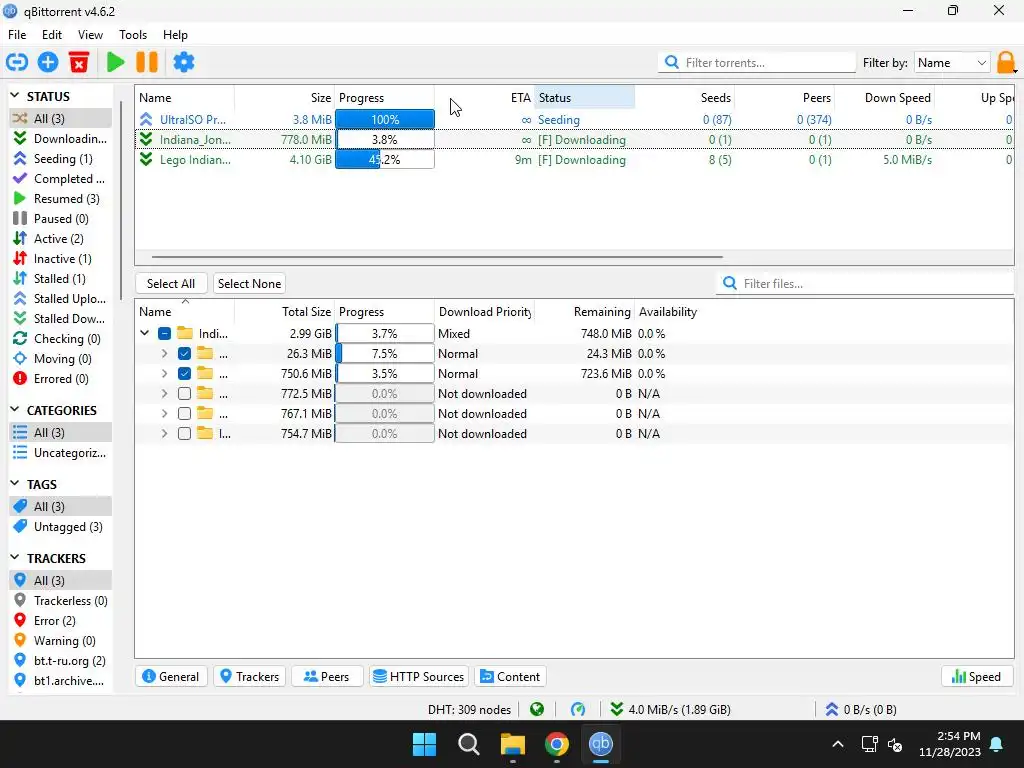Click the orange lock UI icon
The width and height of the screenshot is (1024, 768).
click(x=1006, y=63)
